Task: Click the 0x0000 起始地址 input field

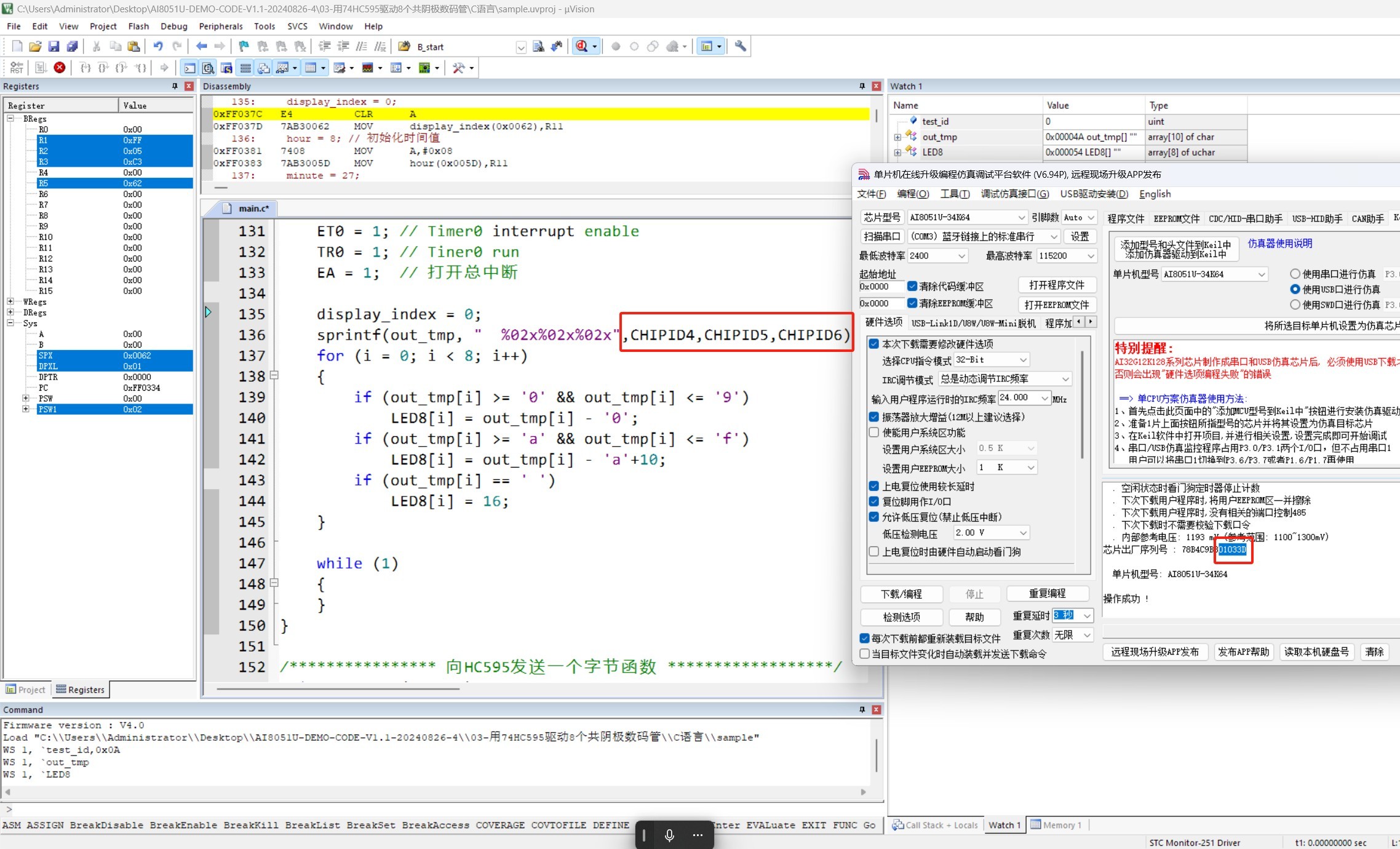Action: pyautogui.click(x=881, y=286)
